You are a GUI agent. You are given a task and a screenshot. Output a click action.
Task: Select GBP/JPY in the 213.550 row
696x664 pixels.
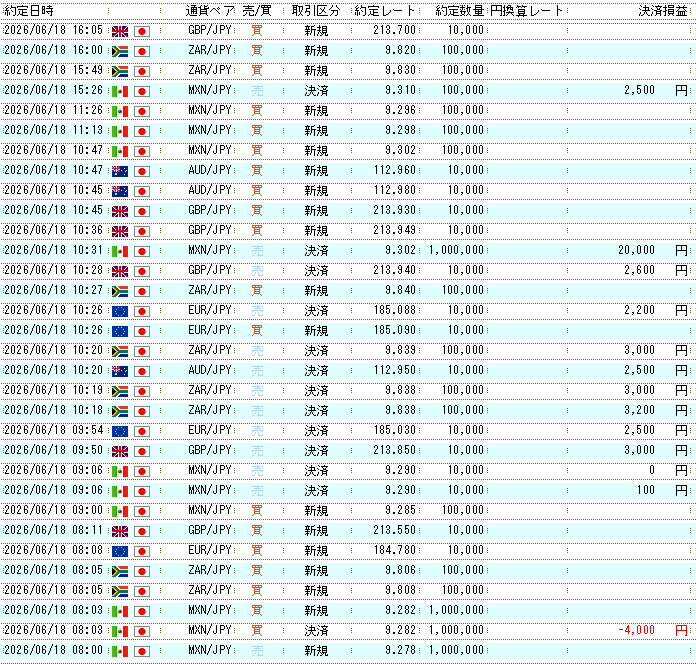pos(210,530)
